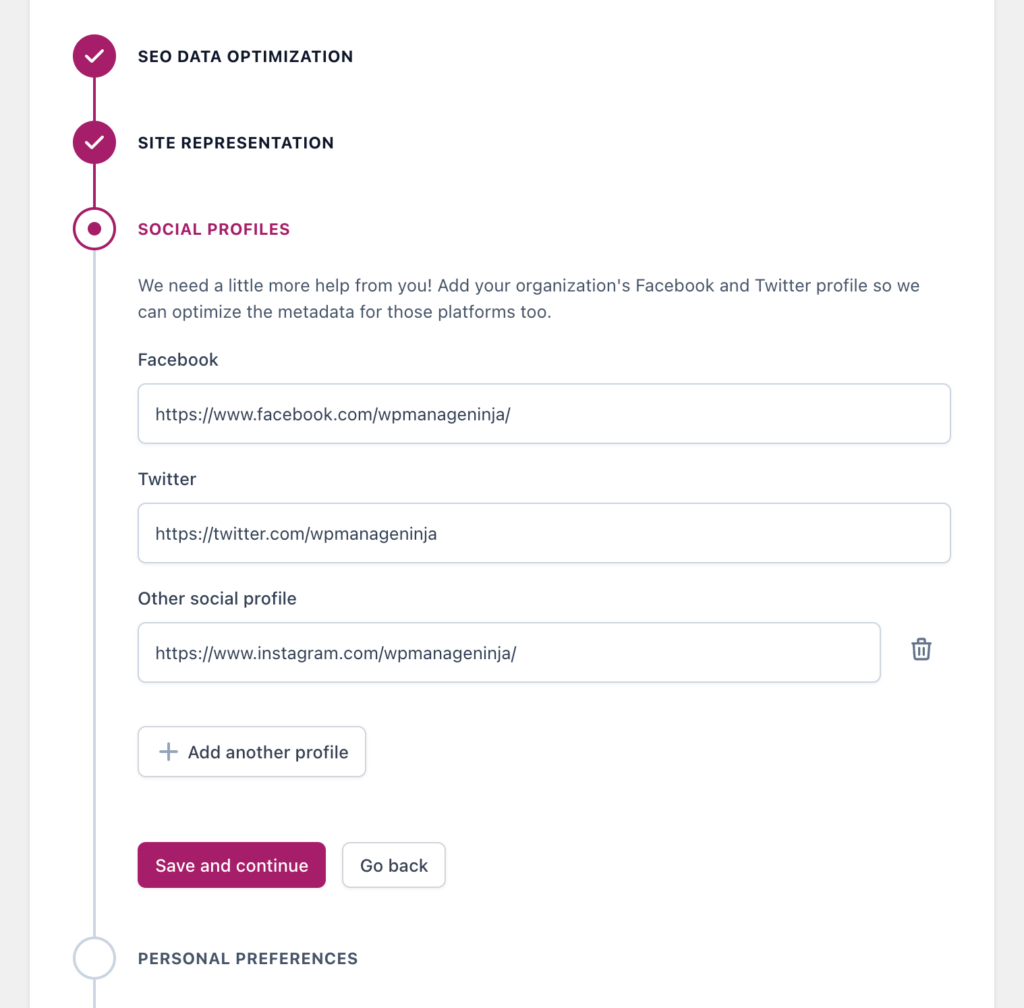1024x1008 pixels.
Task: Expand the Personal Preferences section
Action: (x=247, y=958)
